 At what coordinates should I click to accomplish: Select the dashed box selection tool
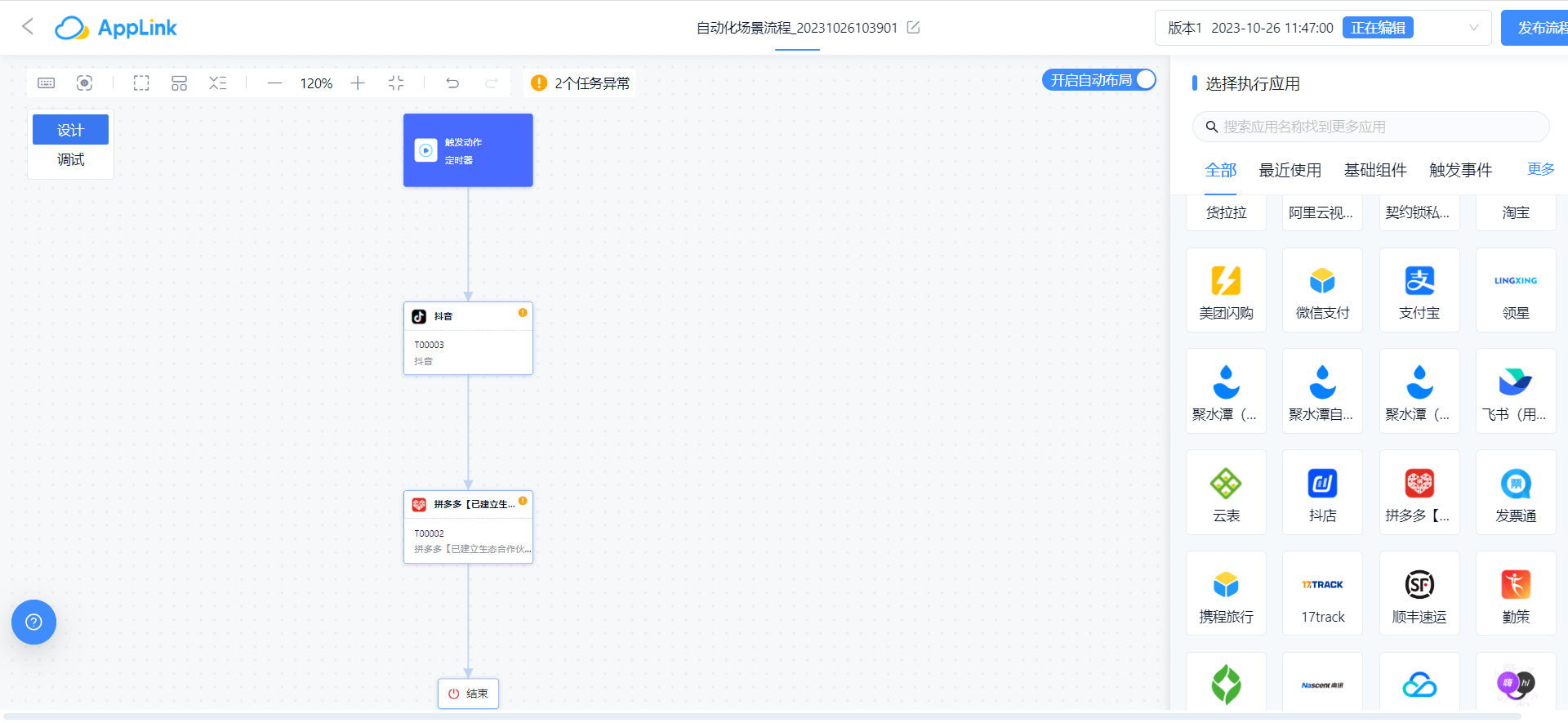click(x=141, y=83)
